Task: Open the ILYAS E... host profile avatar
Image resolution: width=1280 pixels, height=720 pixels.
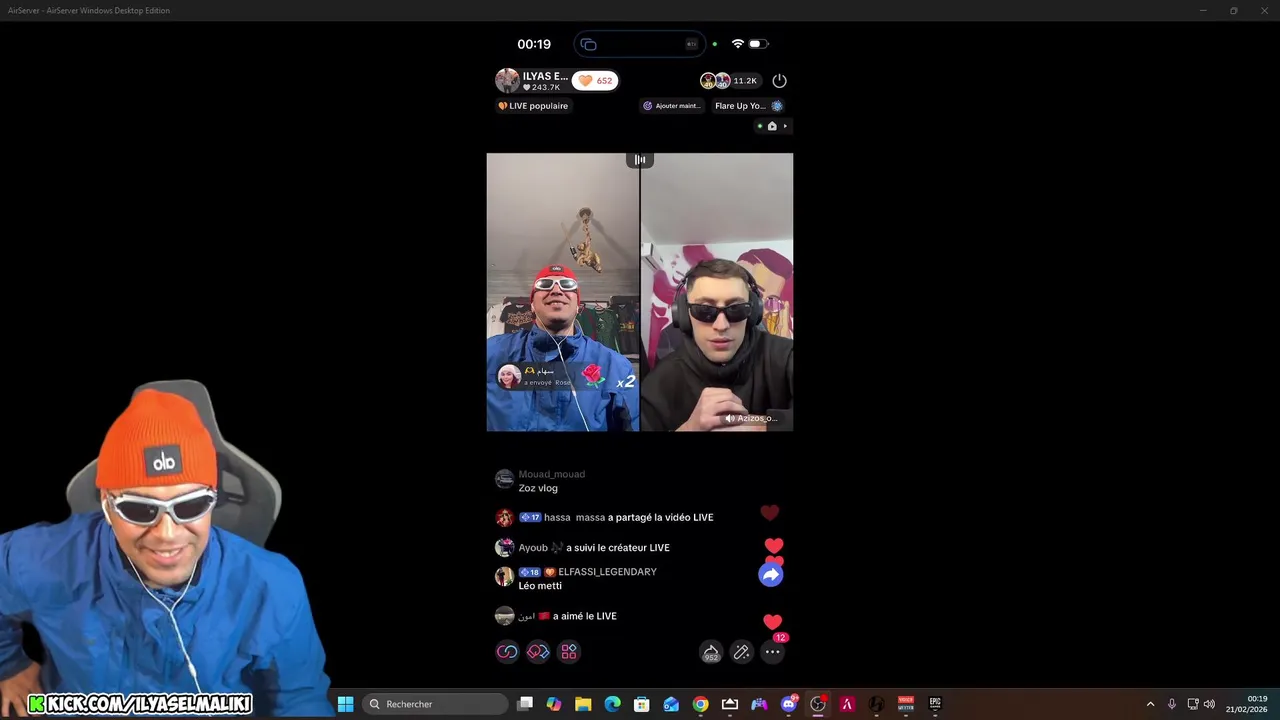Action: click(x=508, y=81)
